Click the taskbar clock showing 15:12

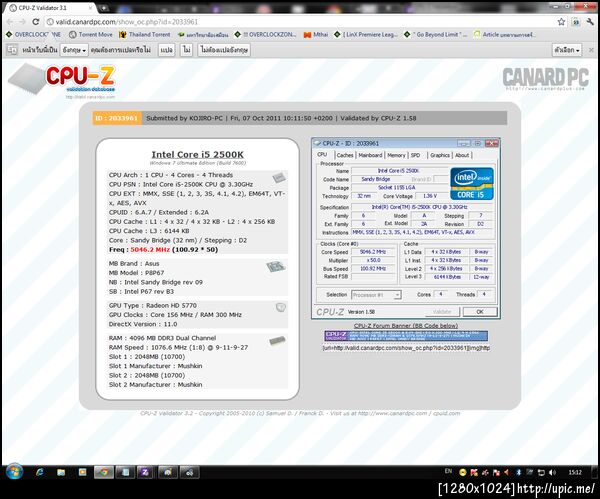575,473
